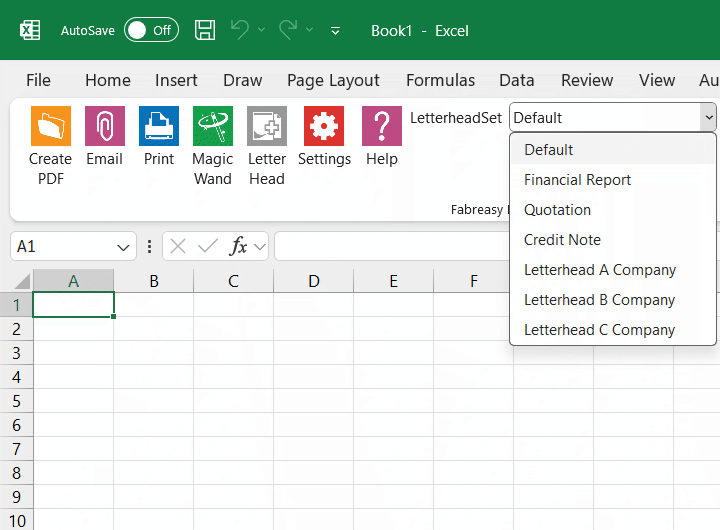Open the Letter Head tool
The image size is (720, 530).
(x=266, y=127)
